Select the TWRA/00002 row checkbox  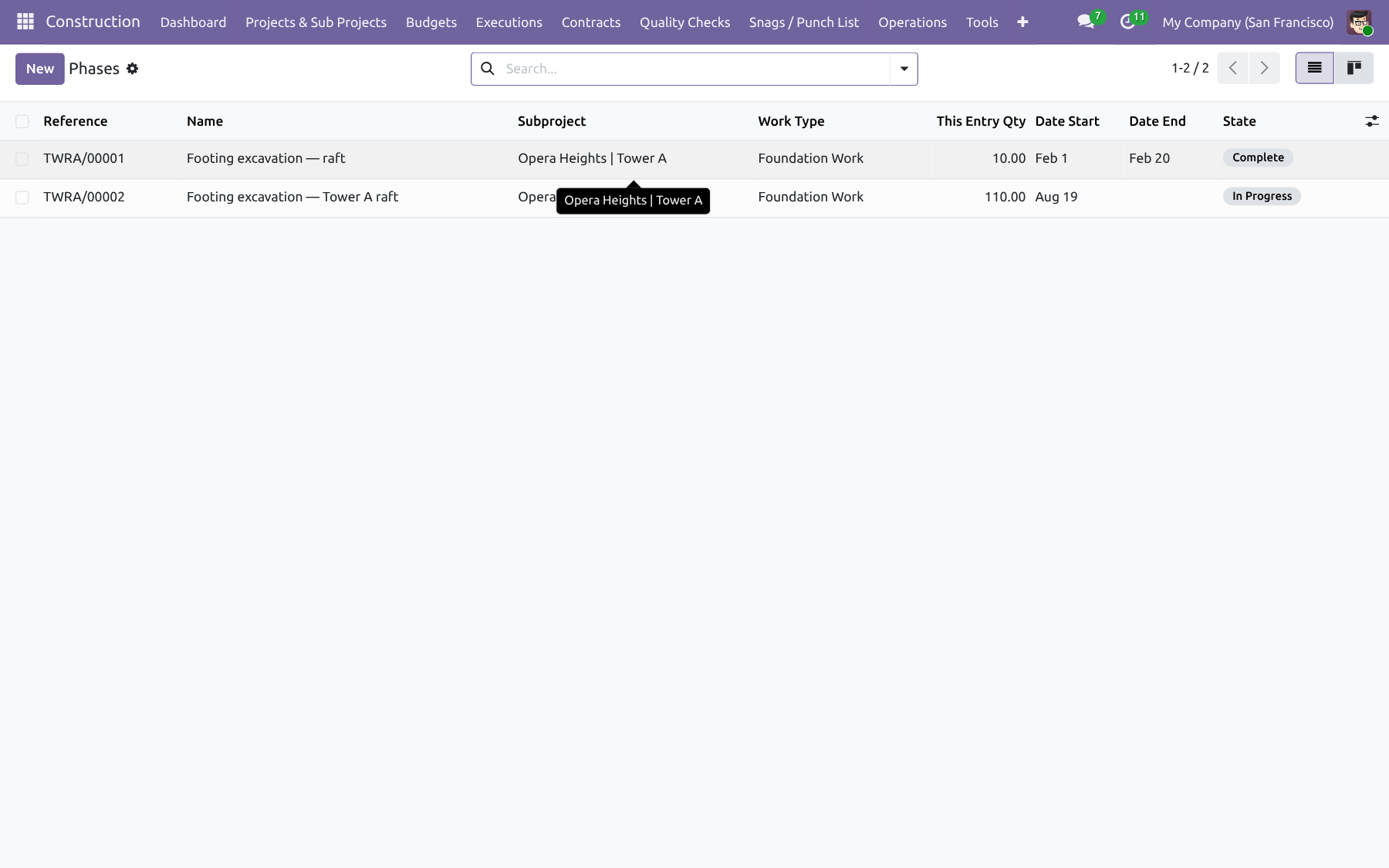tap(22, 198)
